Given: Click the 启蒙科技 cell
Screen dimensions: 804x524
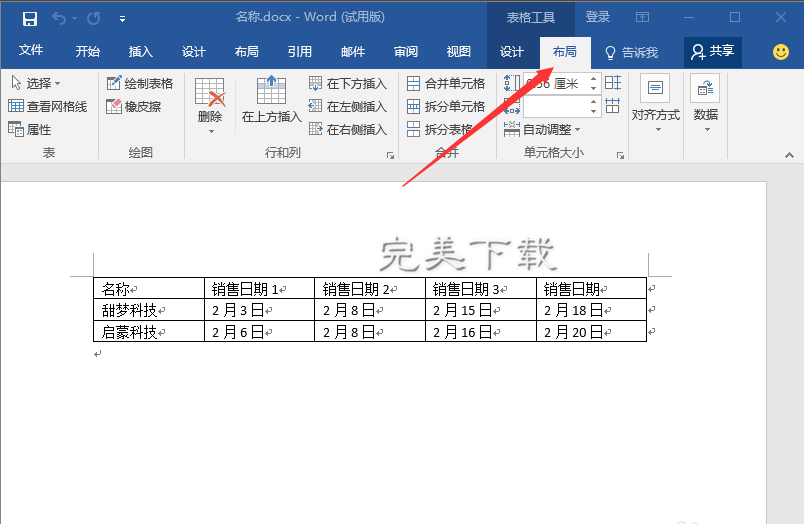Looking at the screenshot, I should 149,332.
